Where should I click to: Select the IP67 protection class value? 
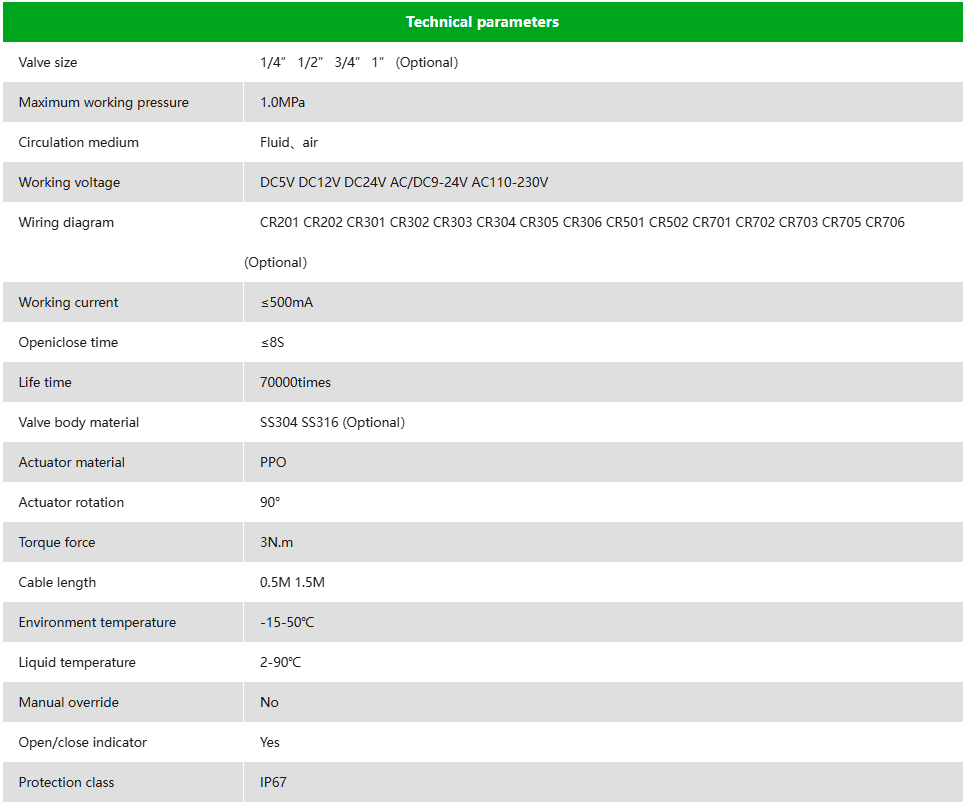pos(273,782)
